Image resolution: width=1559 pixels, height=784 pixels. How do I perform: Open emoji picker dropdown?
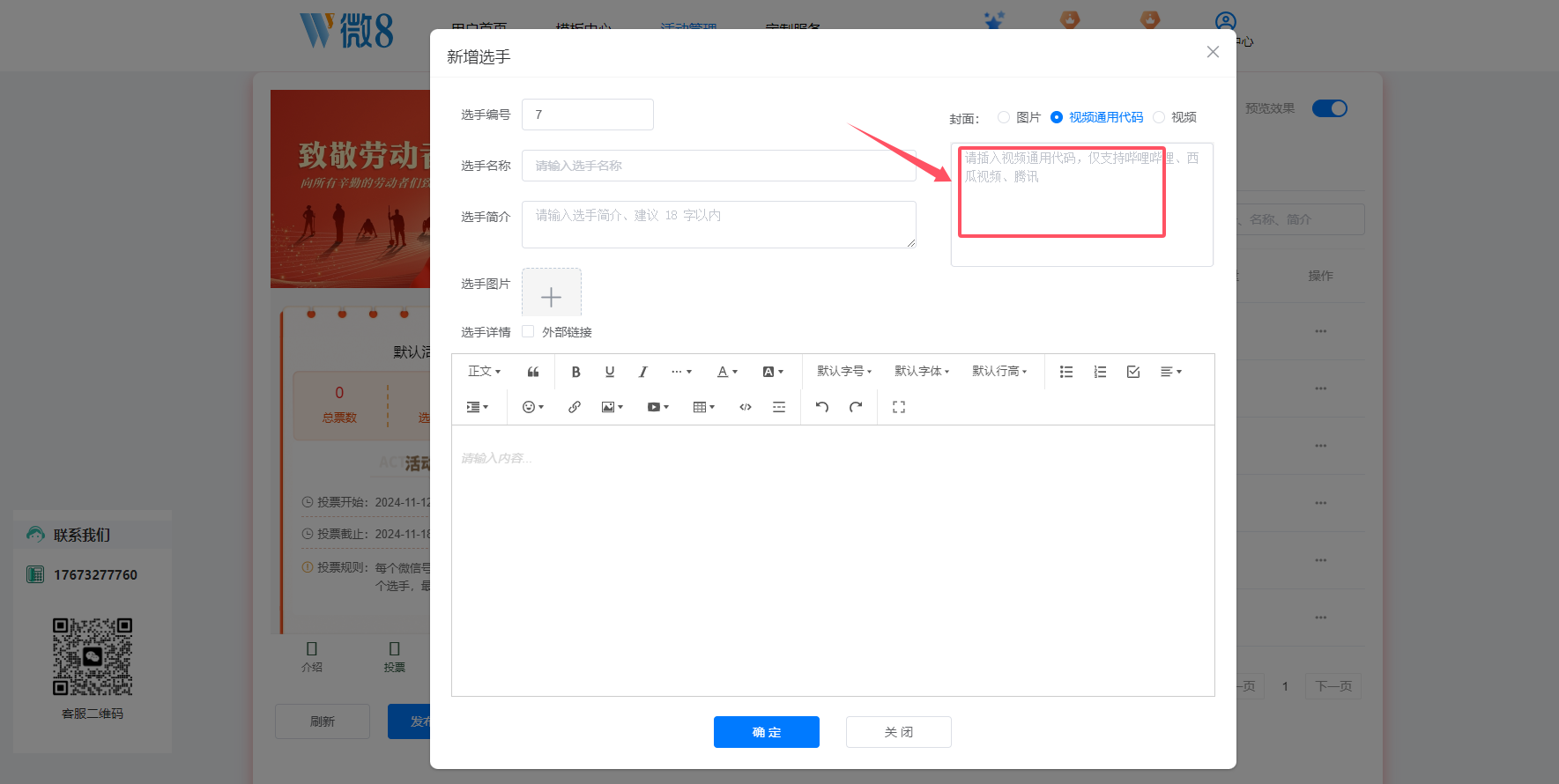[533, 407]
